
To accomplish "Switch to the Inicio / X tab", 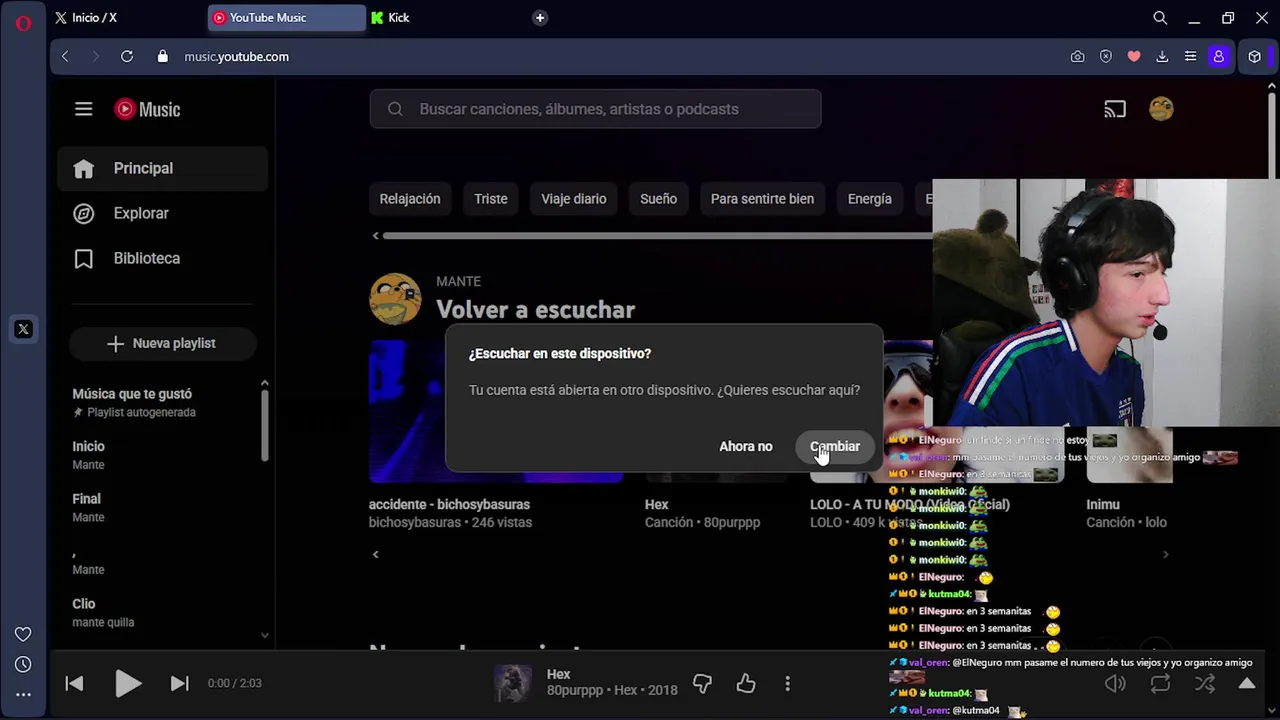I will [127, 18].
